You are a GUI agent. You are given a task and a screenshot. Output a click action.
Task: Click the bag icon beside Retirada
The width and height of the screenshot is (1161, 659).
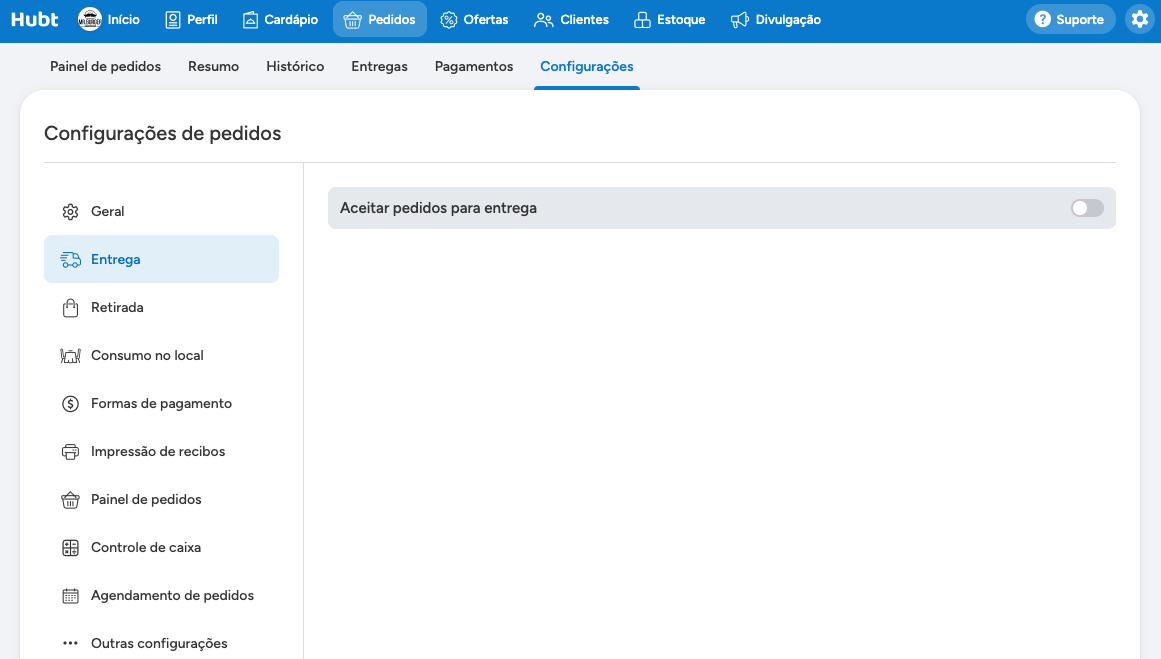click(70, 308)
